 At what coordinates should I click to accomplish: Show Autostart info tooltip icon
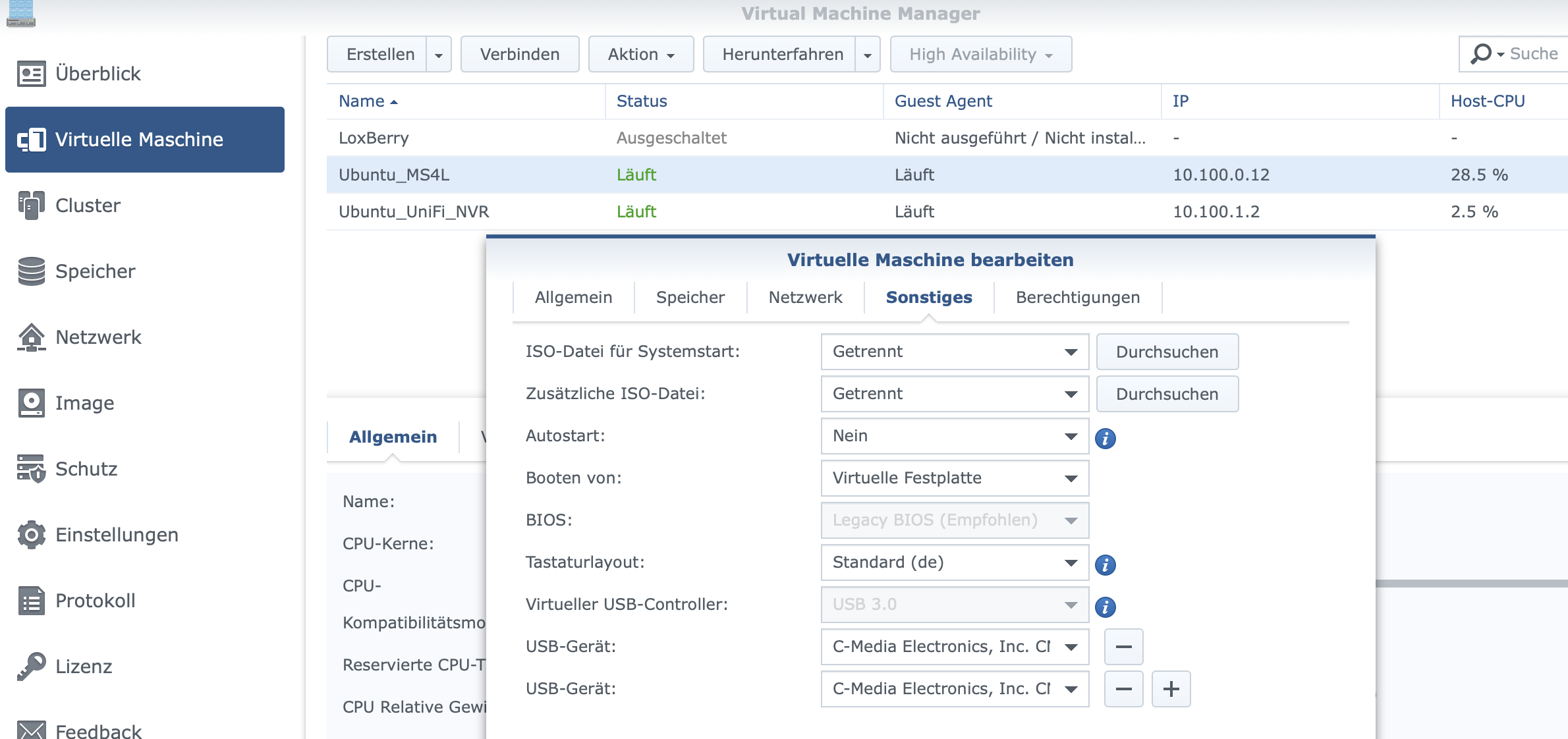click(x=1106, y=438)
